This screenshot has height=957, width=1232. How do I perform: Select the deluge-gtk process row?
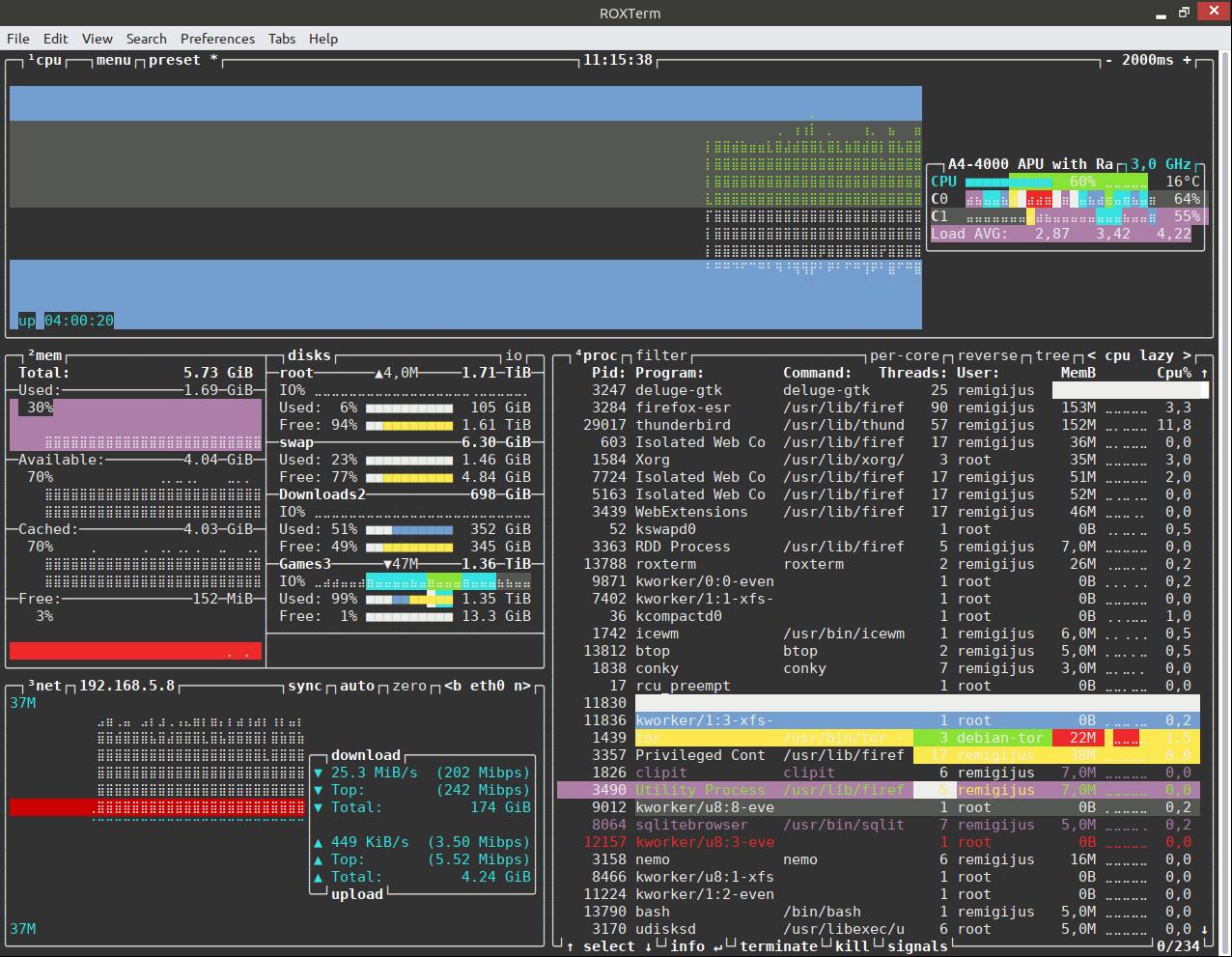(879, 390)
